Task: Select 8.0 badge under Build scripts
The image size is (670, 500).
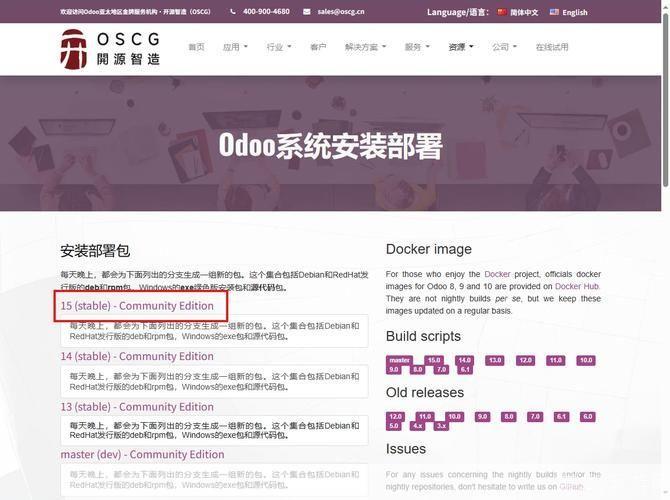Action: (x=418, y=369)
